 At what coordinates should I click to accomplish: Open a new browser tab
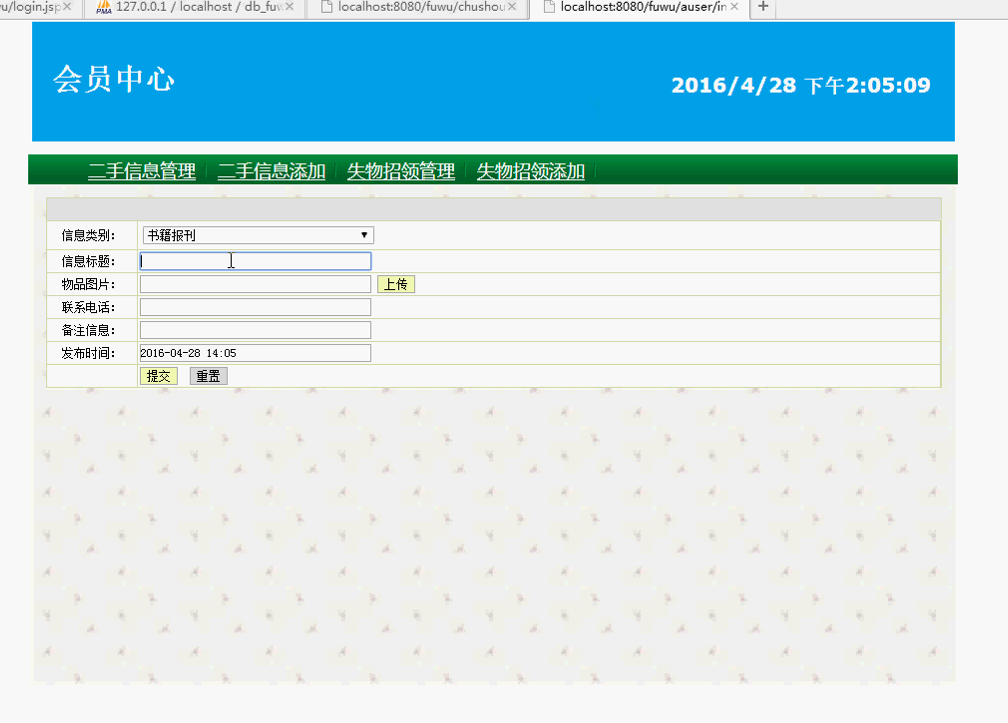point(763,6)
